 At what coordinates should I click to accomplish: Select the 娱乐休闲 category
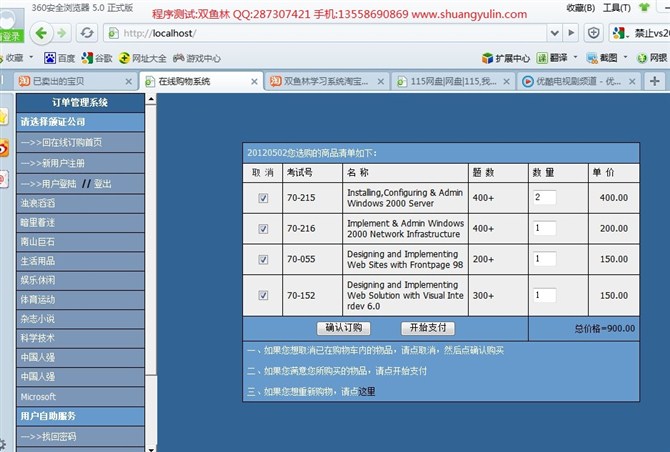tap(80, 280)
